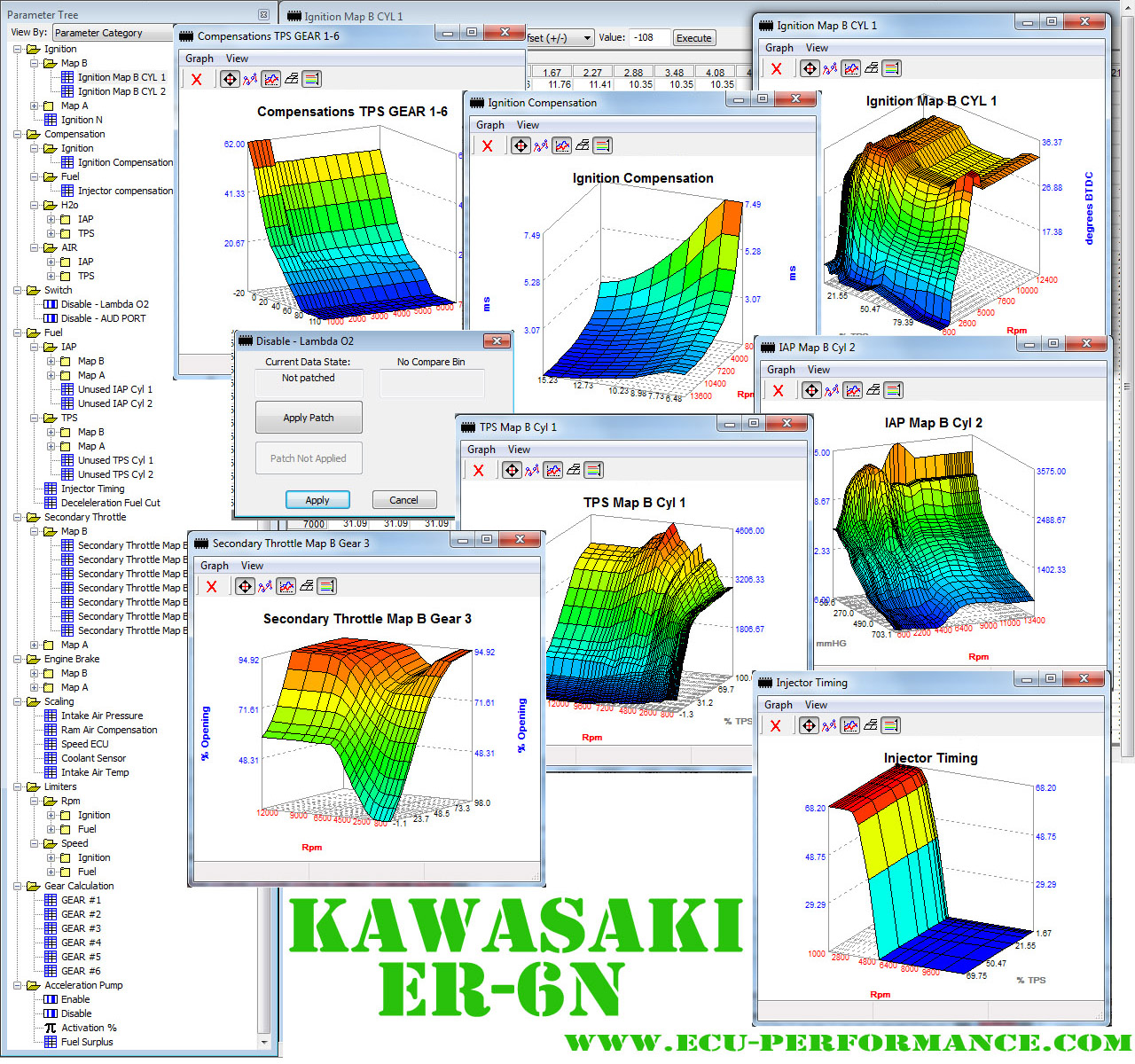Screen dimensions: 1135x1064
Task: Open the Offset (+/-) operation dropdown arrow
Action: point(587,38)
